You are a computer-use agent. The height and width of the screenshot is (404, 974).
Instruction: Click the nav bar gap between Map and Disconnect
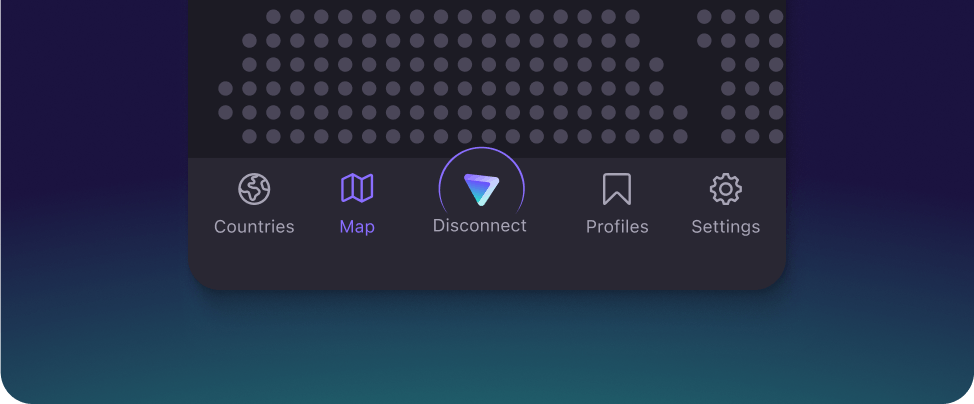(407, 205)
